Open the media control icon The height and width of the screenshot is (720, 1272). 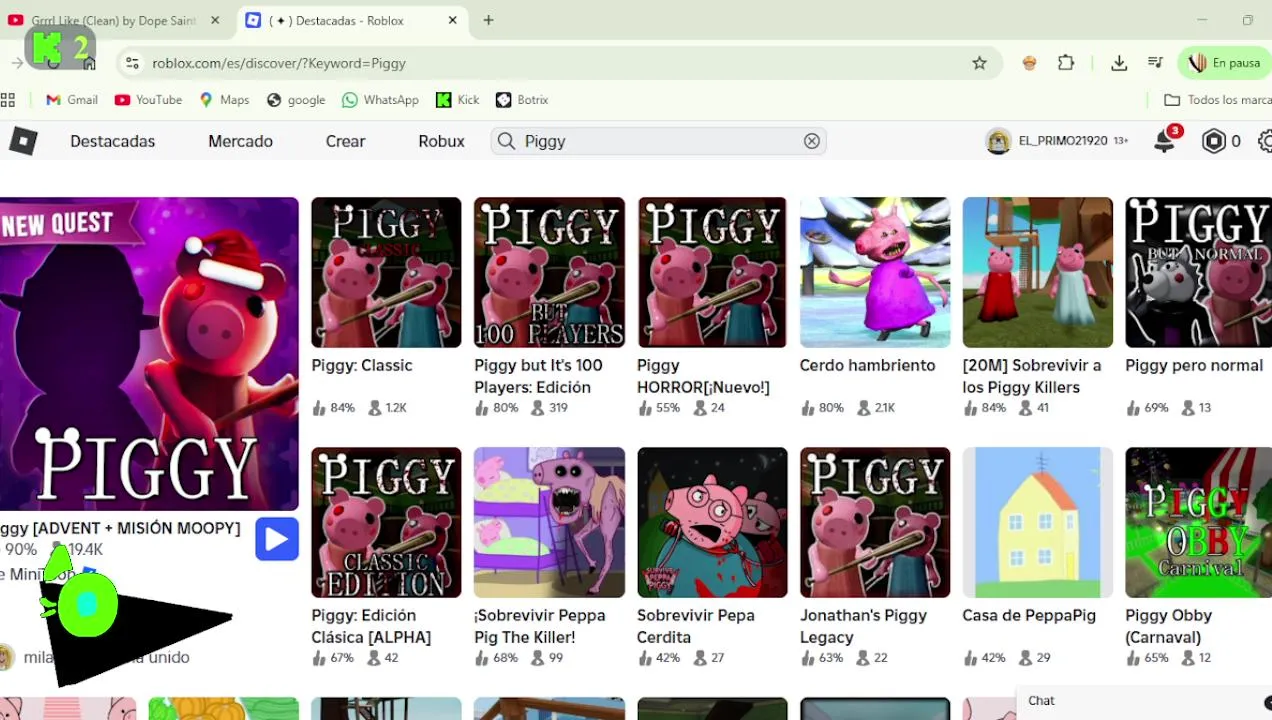(x=1155, y=63)
